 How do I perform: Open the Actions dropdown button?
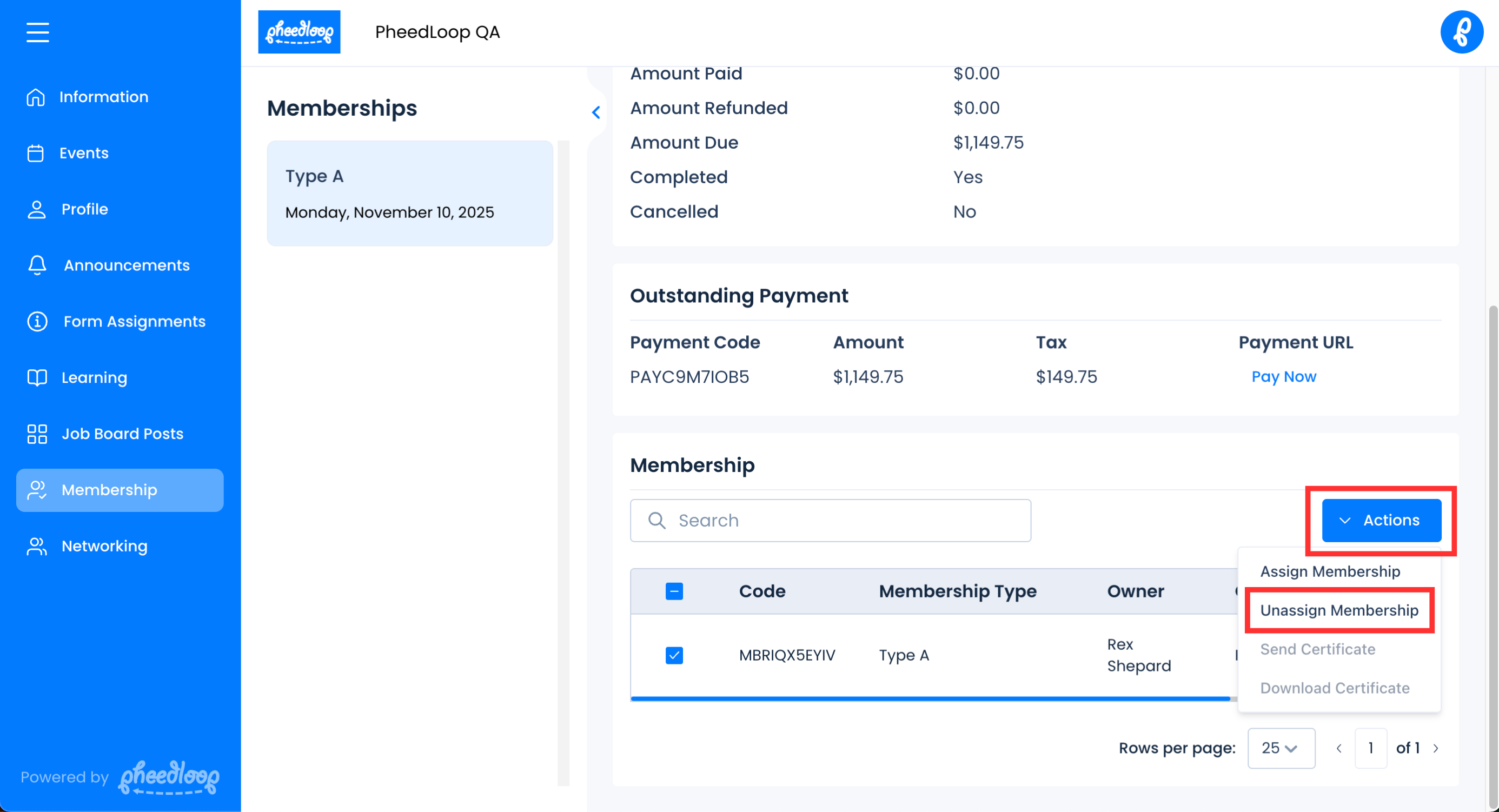1381,521
